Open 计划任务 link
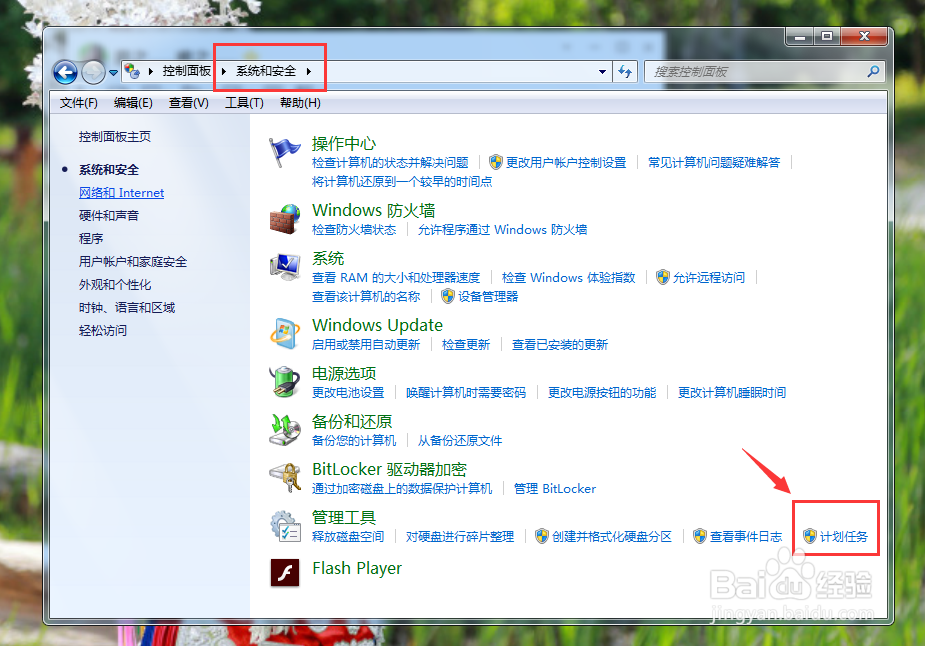925x646 pixels. (844, 536)
